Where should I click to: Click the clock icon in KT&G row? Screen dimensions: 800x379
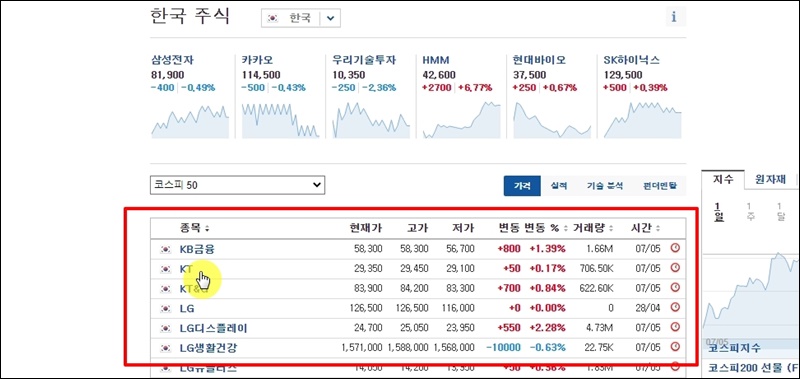[x=675, y=288]
